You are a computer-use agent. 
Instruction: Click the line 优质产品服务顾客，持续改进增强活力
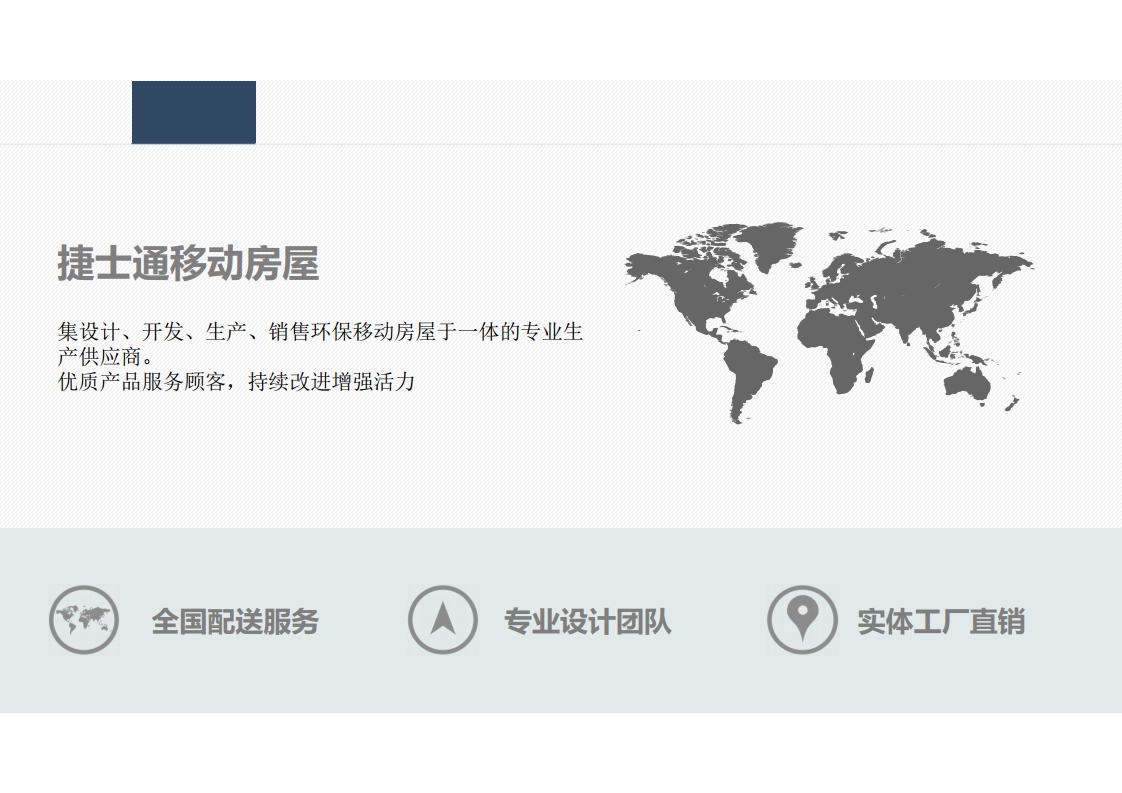[x=236, y=381]
